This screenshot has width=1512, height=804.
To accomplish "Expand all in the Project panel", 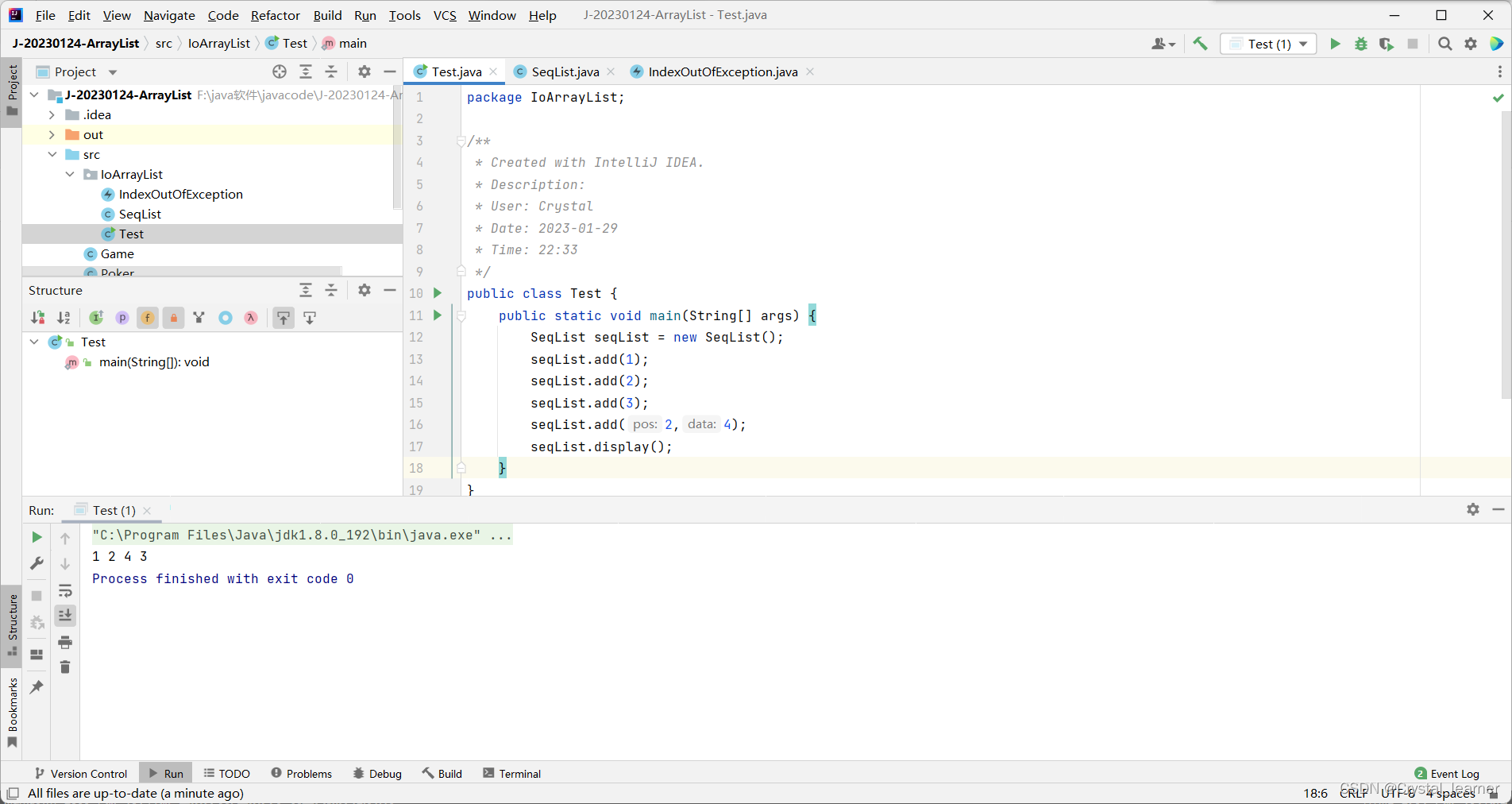I will [306, 72].
